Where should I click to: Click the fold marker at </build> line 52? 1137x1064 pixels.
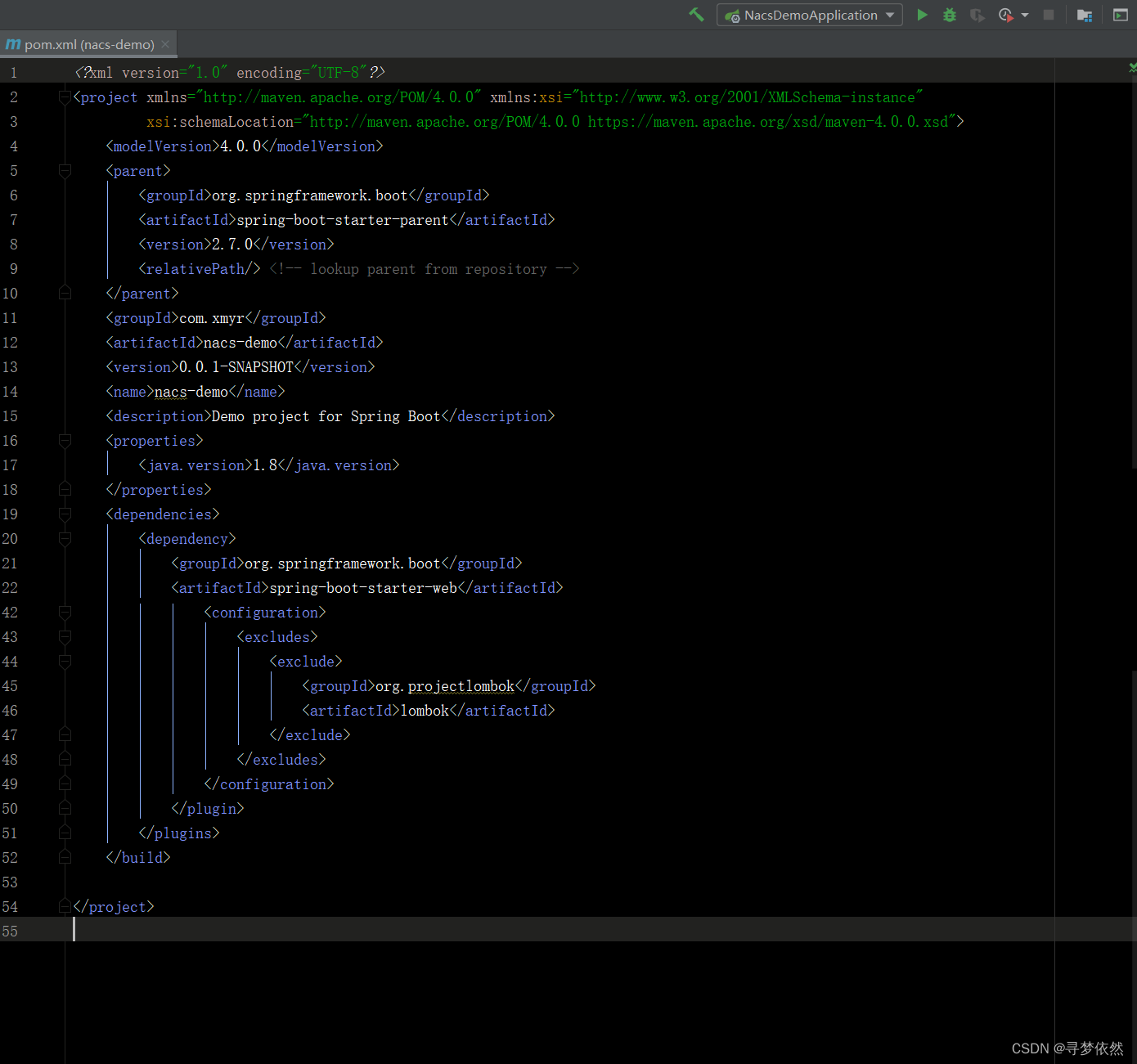pyautogui.click(x=65, y=858)
